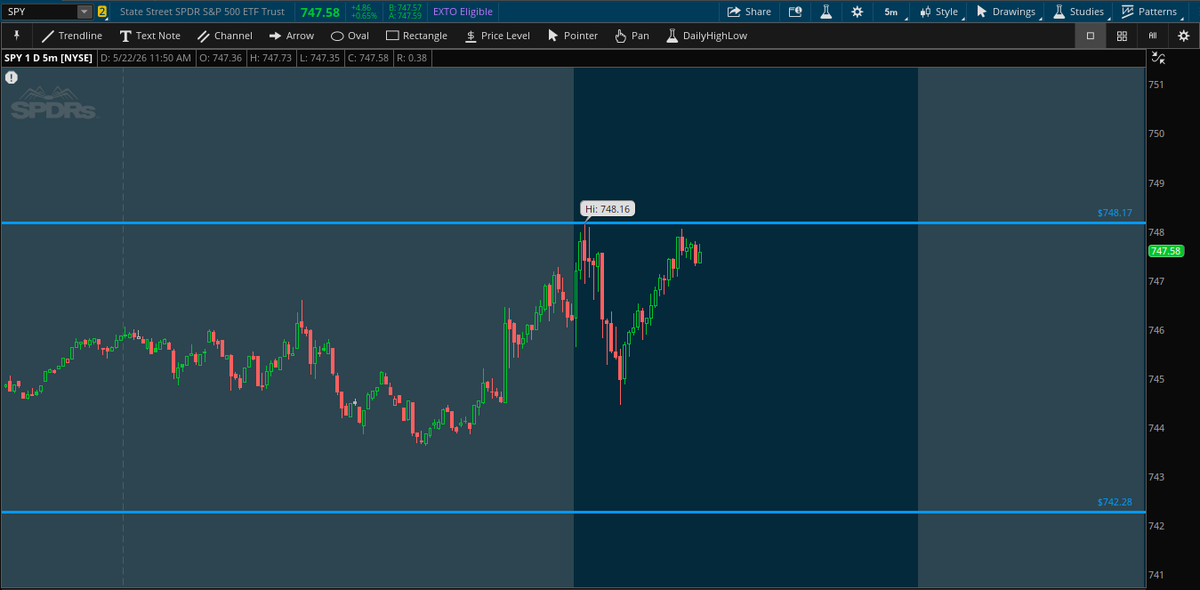Open the Patterns menu

pyautogui.click(x=1150, y=12)
